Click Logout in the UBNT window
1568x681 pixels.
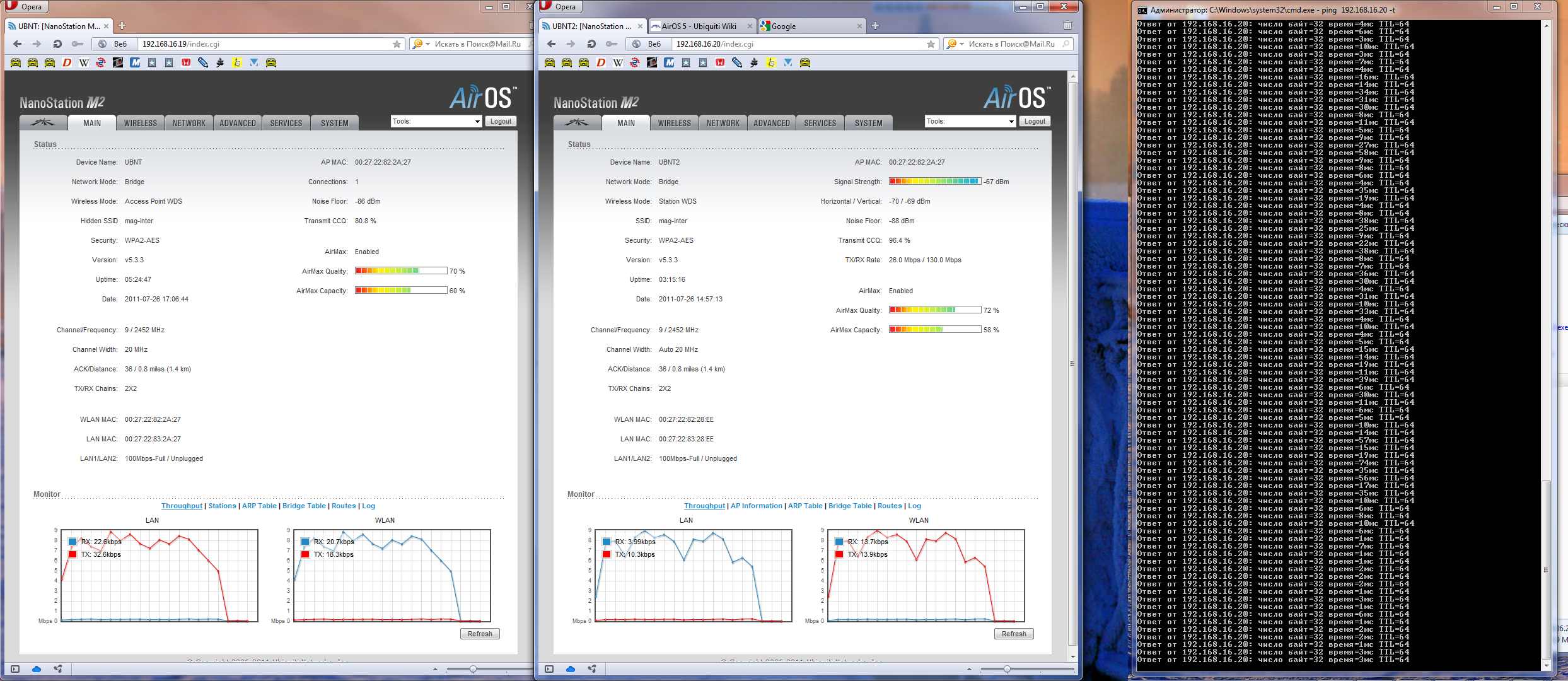pos(501,121)
